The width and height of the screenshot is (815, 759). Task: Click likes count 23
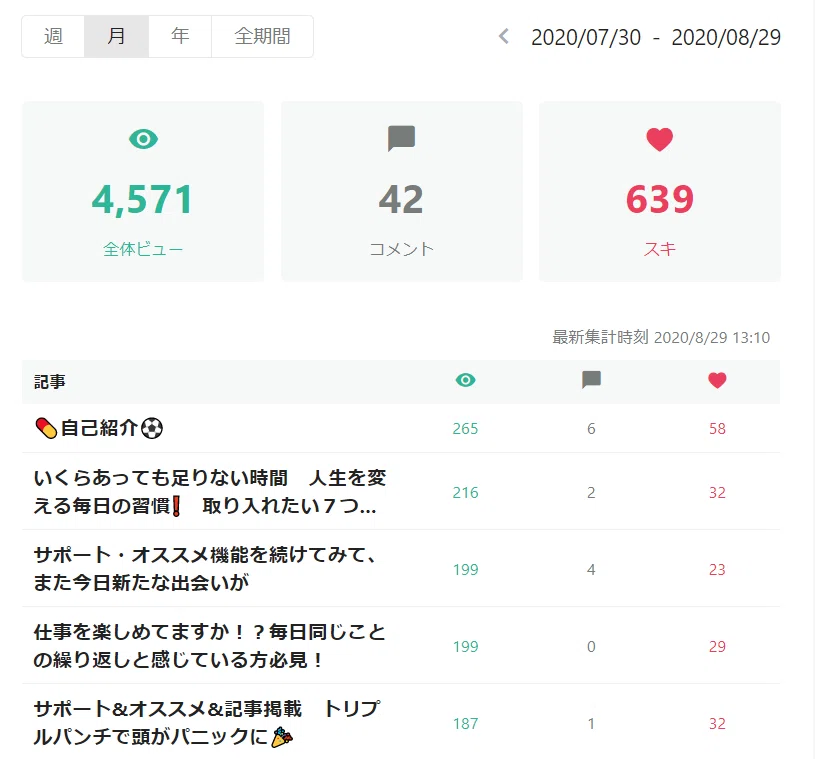pyautogui.click(x=717, y=570)
